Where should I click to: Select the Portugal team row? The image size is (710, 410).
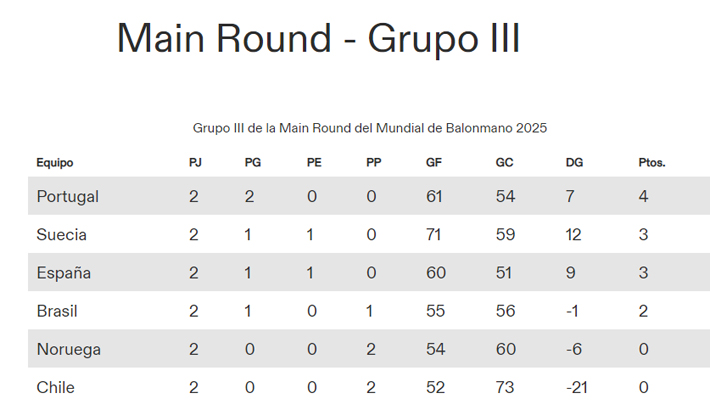[68, 196]
